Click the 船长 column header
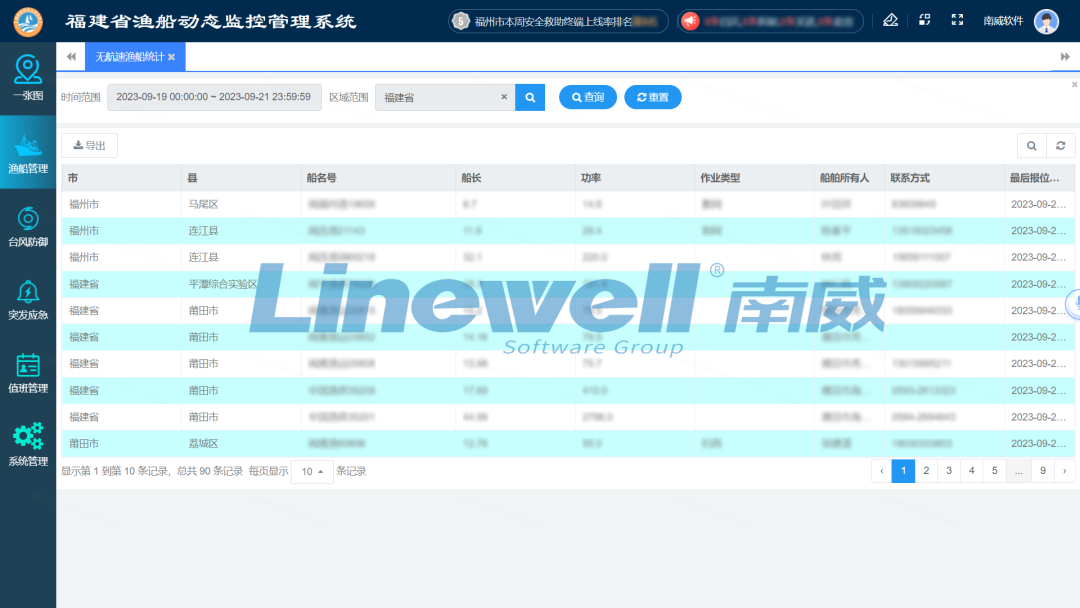Viewport: 1080px width, 608px height. [515, 178]
